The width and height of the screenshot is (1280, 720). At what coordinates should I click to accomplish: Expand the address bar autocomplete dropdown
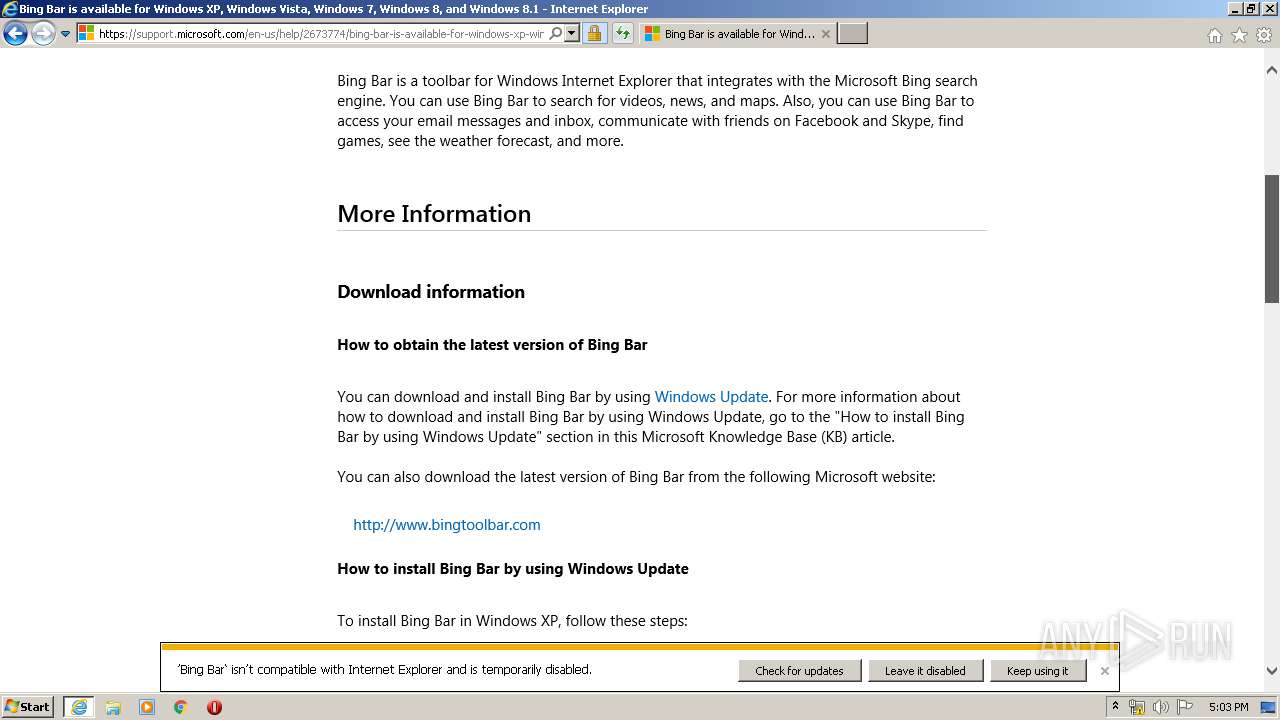(x=572, y=34)
